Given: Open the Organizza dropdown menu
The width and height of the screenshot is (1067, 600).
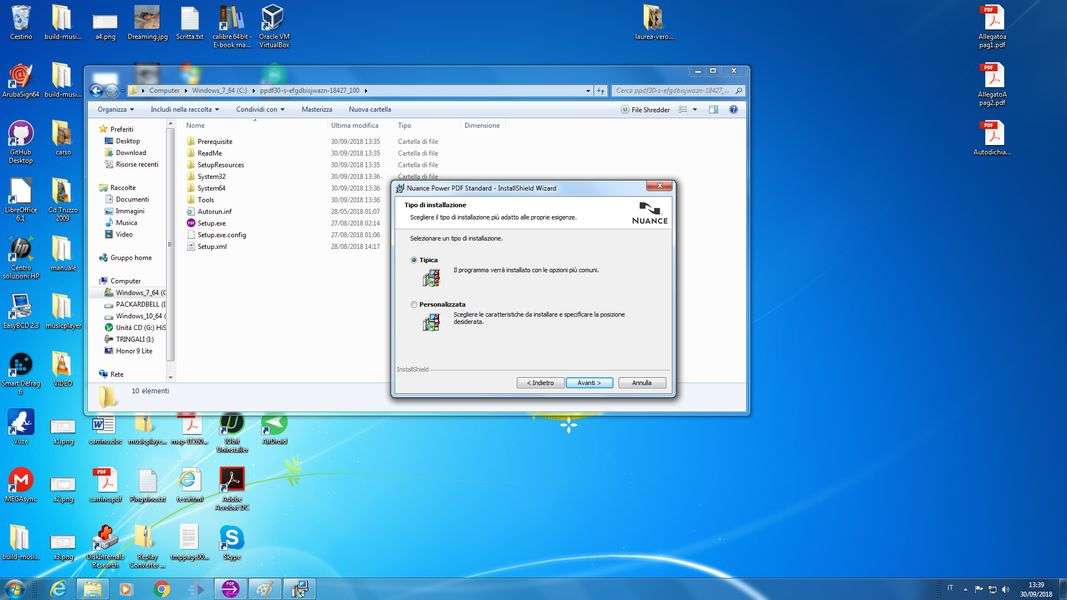Looking at the screenshot, I should [x=115, y=109].
